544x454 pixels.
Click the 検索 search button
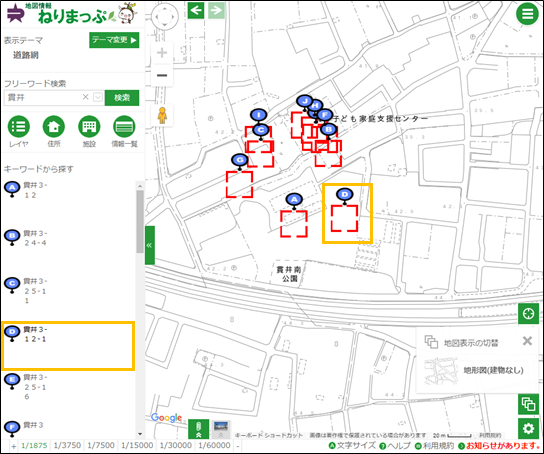[122, 98]
